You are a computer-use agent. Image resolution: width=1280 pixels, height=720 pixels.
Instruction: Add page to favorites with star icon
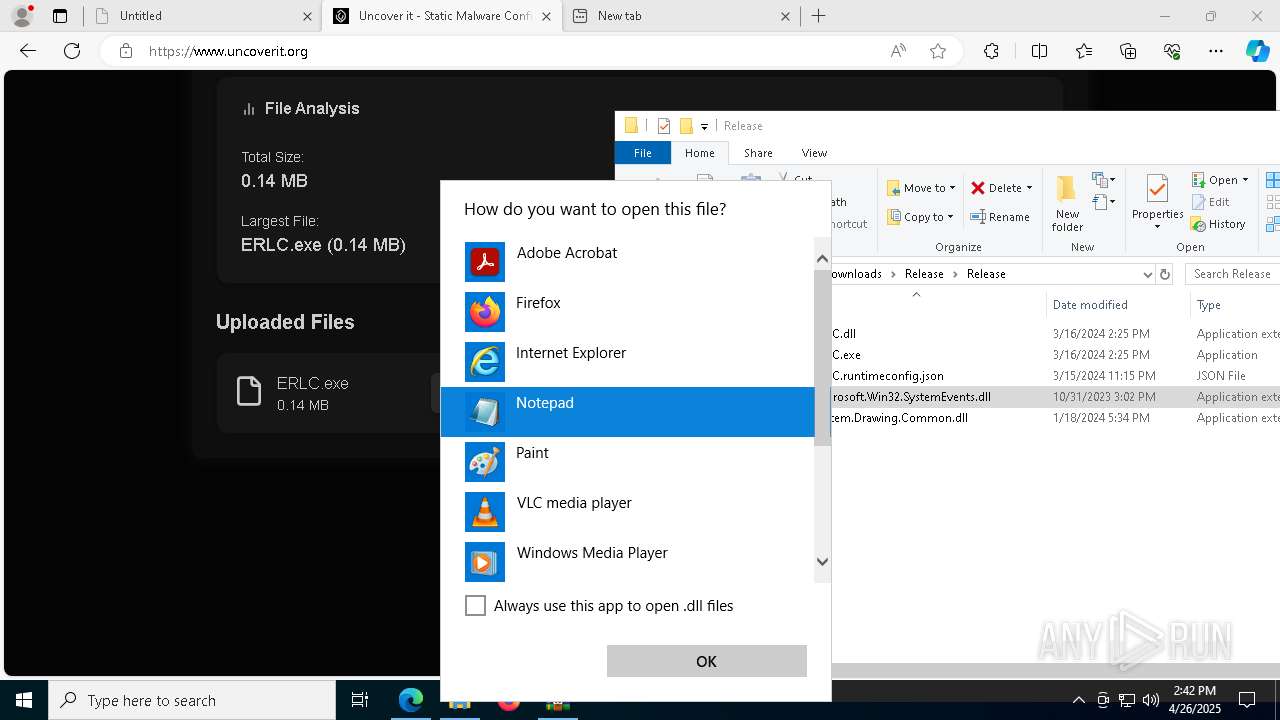click(x=938, y=51)
